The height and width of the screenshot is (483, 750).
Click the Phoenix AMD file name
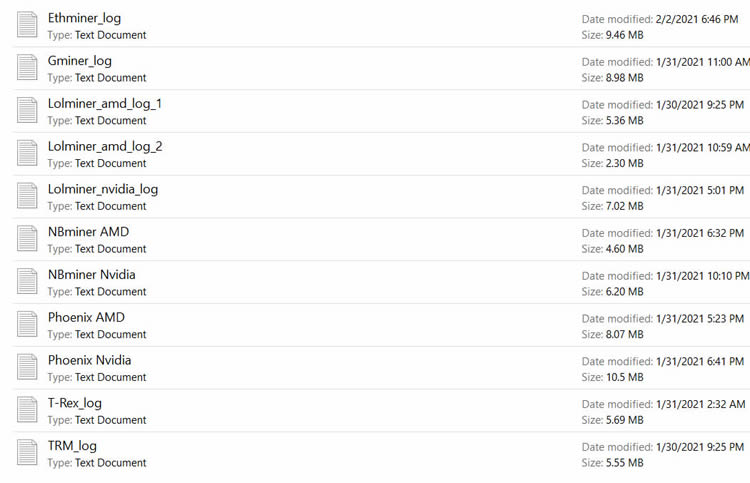86,318
